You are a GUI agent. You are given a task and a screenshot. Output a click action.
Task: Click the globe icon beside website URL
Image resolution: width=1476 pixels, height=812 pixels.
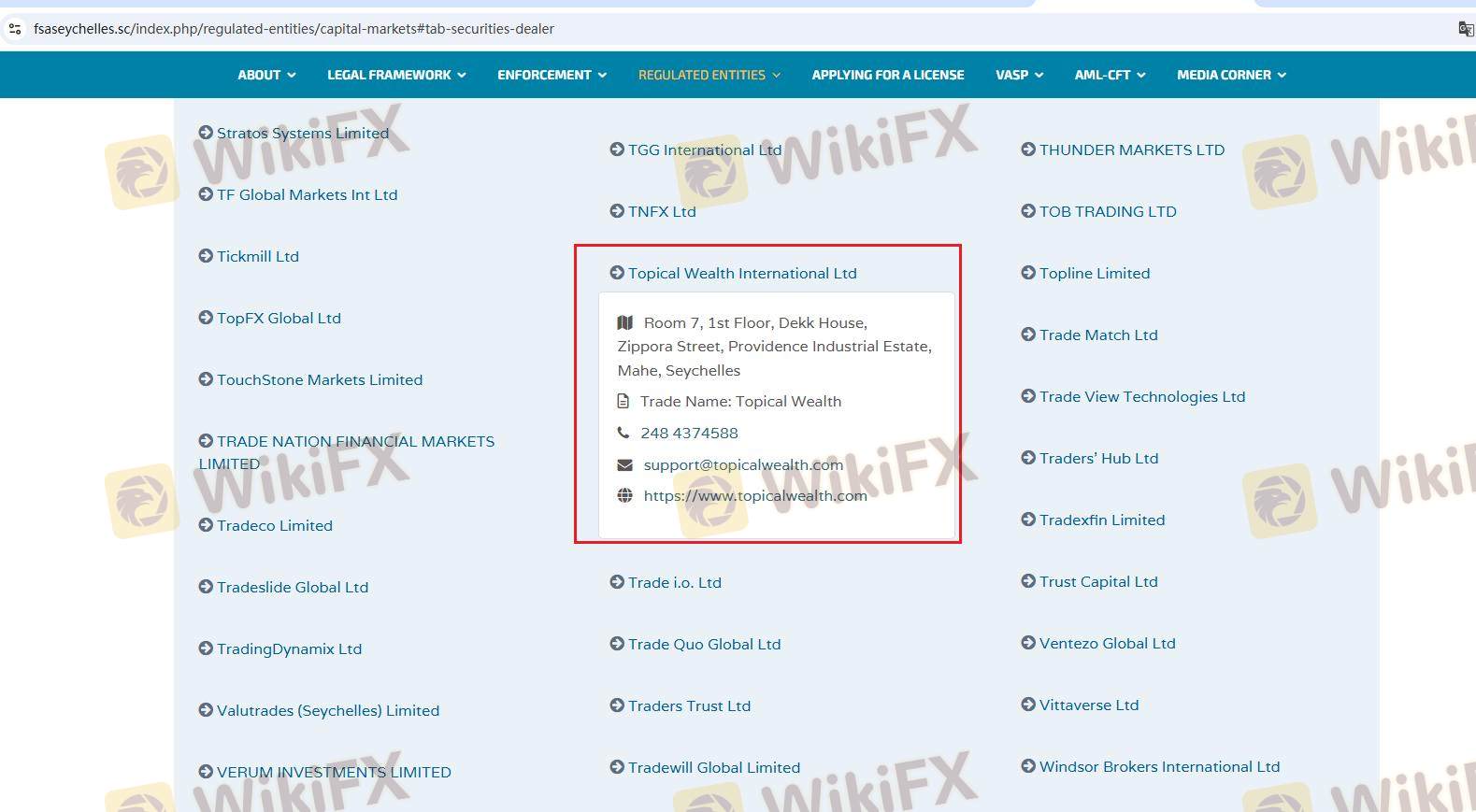624,495
